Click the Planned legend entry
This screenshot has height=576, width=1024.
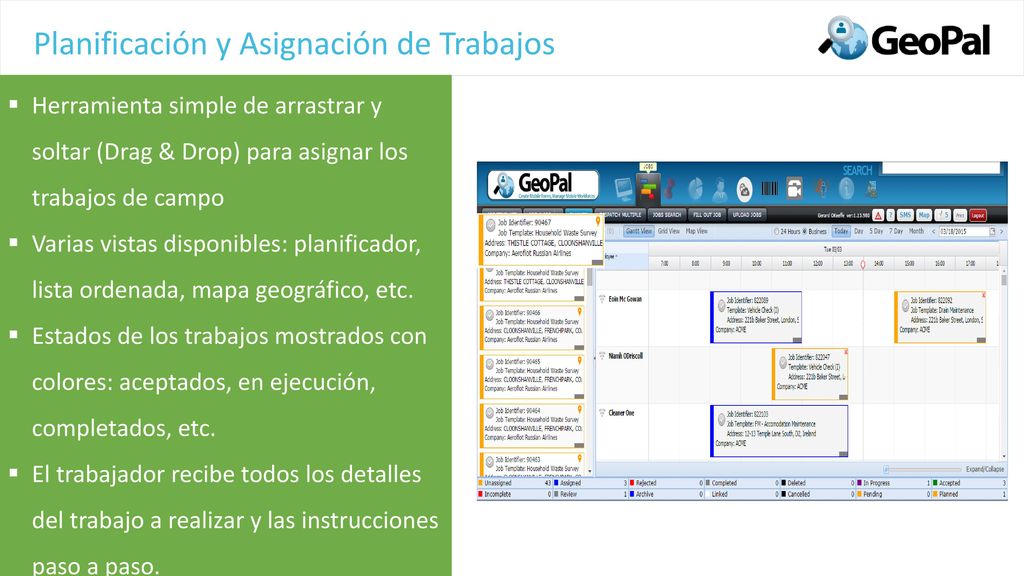click(x=969, y=494)
